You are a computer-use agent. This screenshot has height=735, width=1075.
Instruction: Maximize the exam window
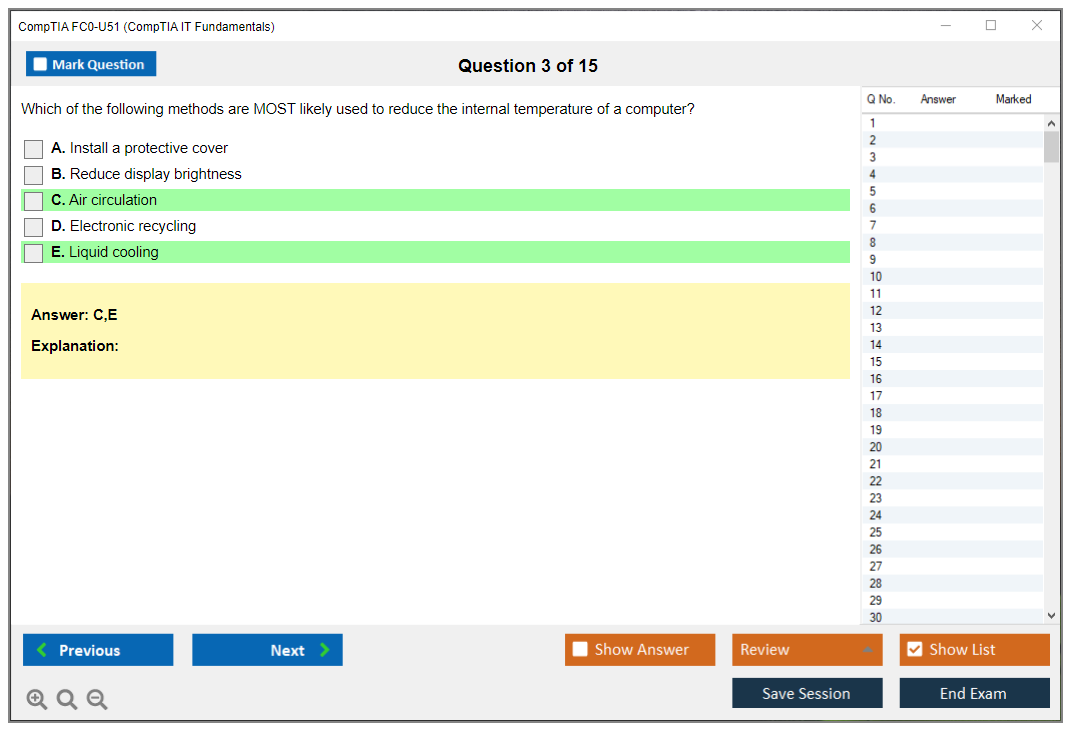[x=991, y=26]
